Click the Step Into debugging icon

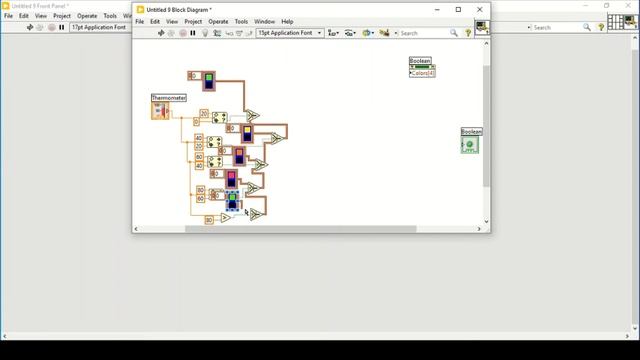coord(229,33)
